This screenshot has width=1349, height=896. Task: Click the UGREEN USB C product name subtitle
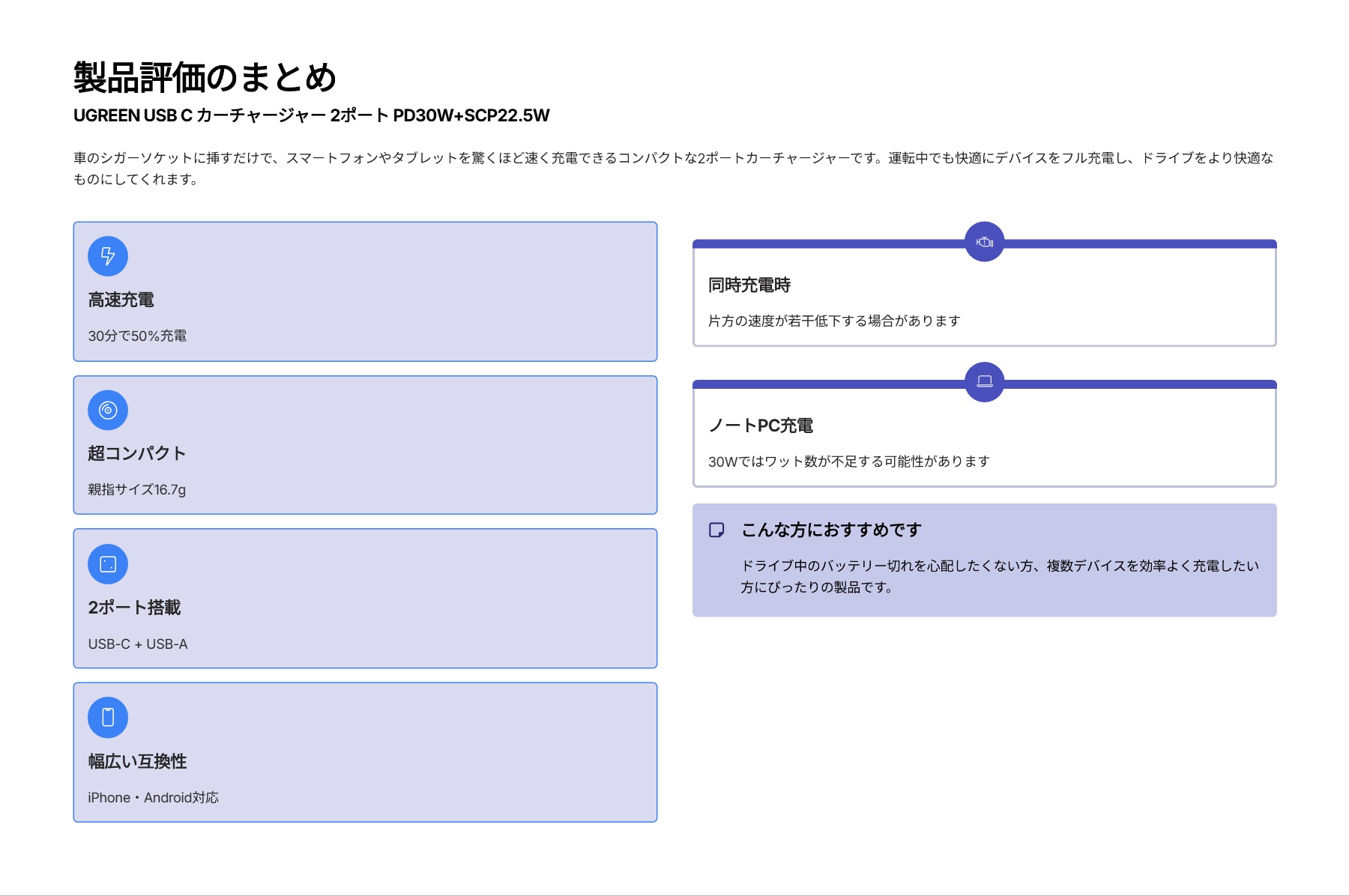[311, 115]
